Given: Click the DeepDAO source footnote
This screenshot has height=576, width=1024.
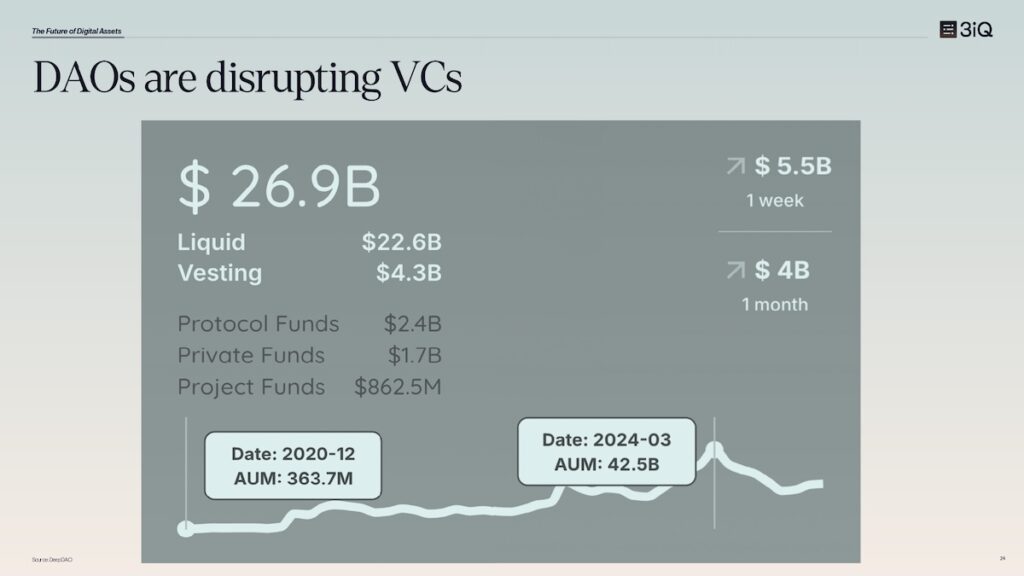Looking at the screenshot, I should [52, 560].
